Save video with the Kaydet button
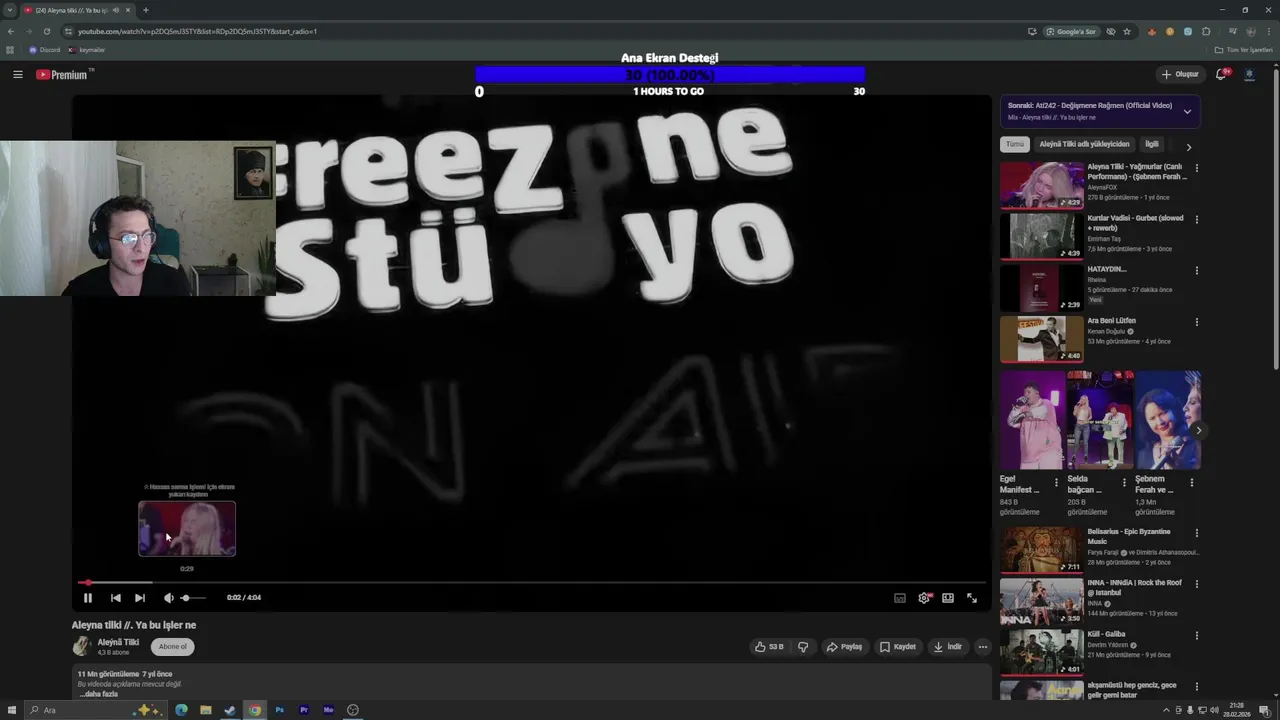This screenshot has width=1280, height=720. 897,647
